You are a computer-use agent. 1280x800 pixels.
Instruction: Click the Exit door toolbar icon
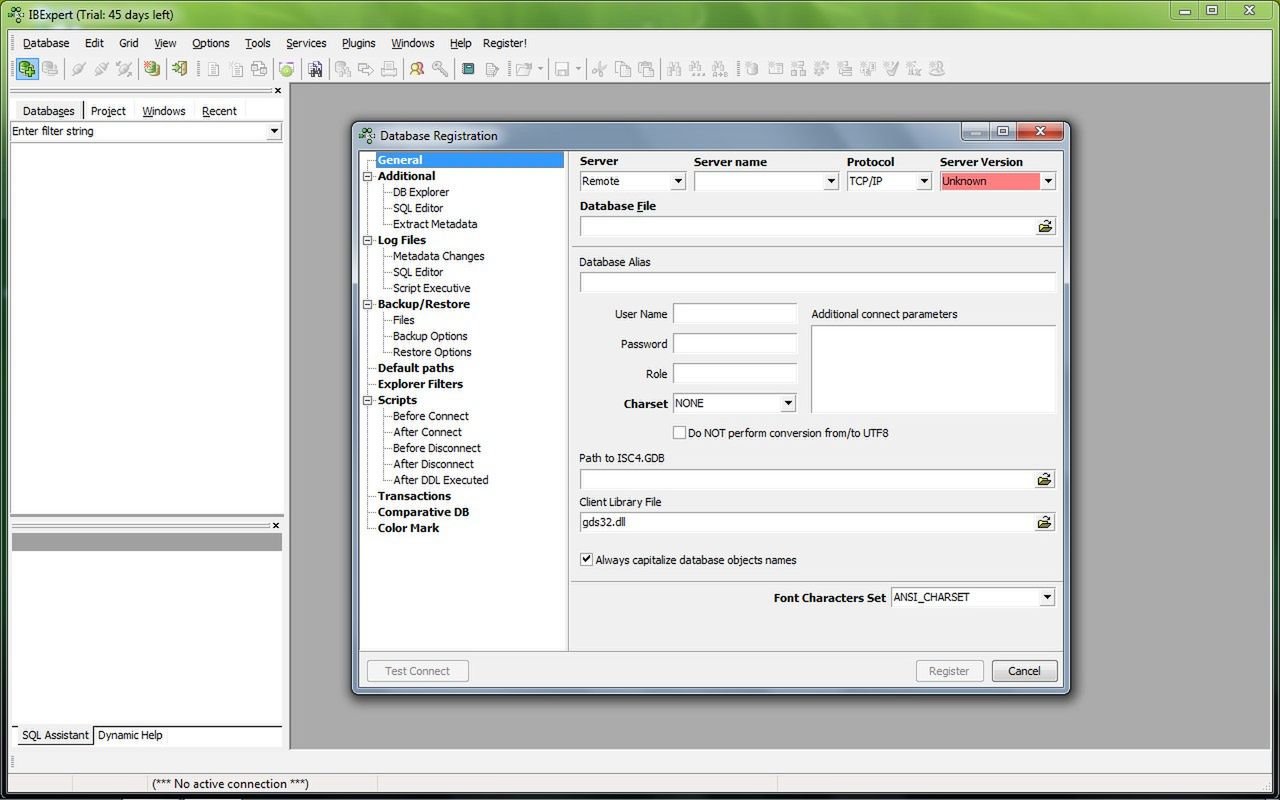(x=179, y=69)
